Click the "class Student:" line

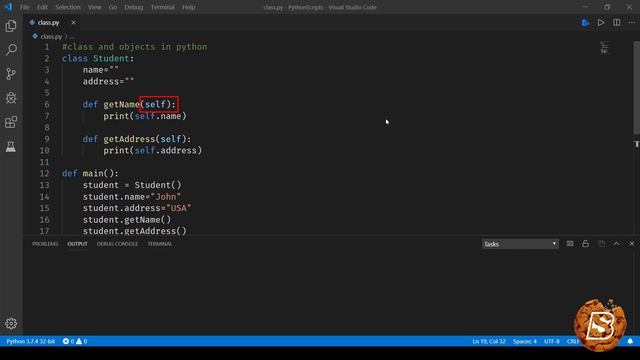[98, 58]
